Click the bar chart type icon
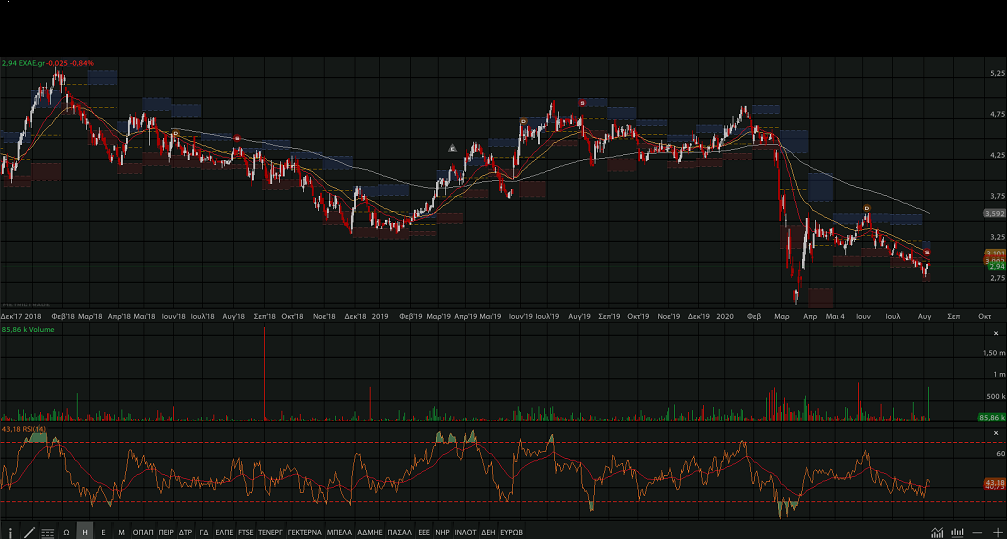This screenshot has height=539, width=1007. [957, 532]
